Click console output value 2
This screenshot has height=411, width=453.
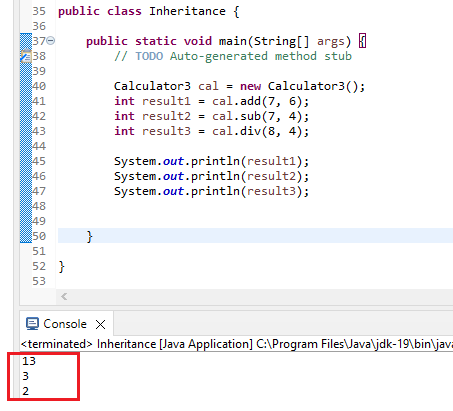coord(26,391)
